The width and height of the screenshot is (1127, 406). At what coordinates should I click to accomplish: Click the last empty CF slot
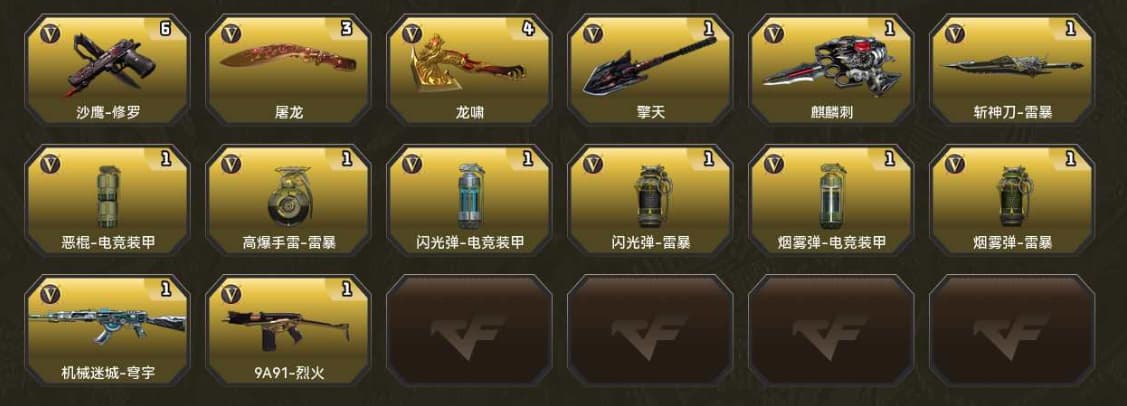[1012, 330]
